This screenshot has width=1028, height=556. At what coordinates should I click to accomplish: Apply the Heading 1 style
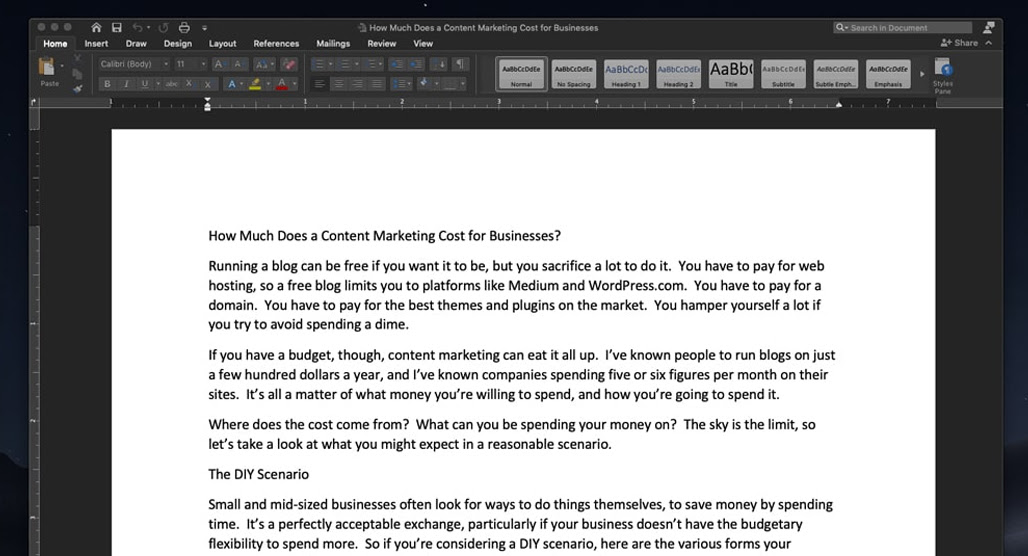click(x=626, y=73)
